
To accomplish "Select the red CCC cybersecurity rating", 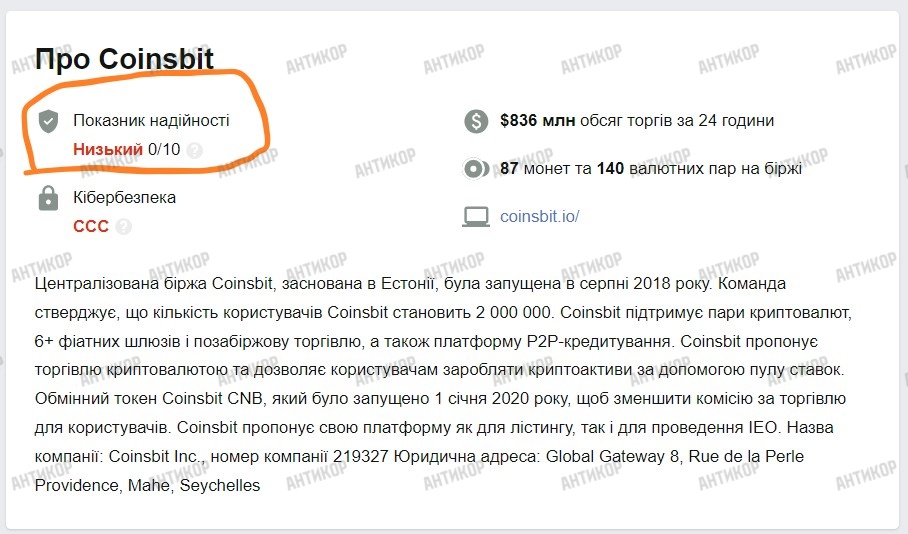I will click(x=91, y=227).
